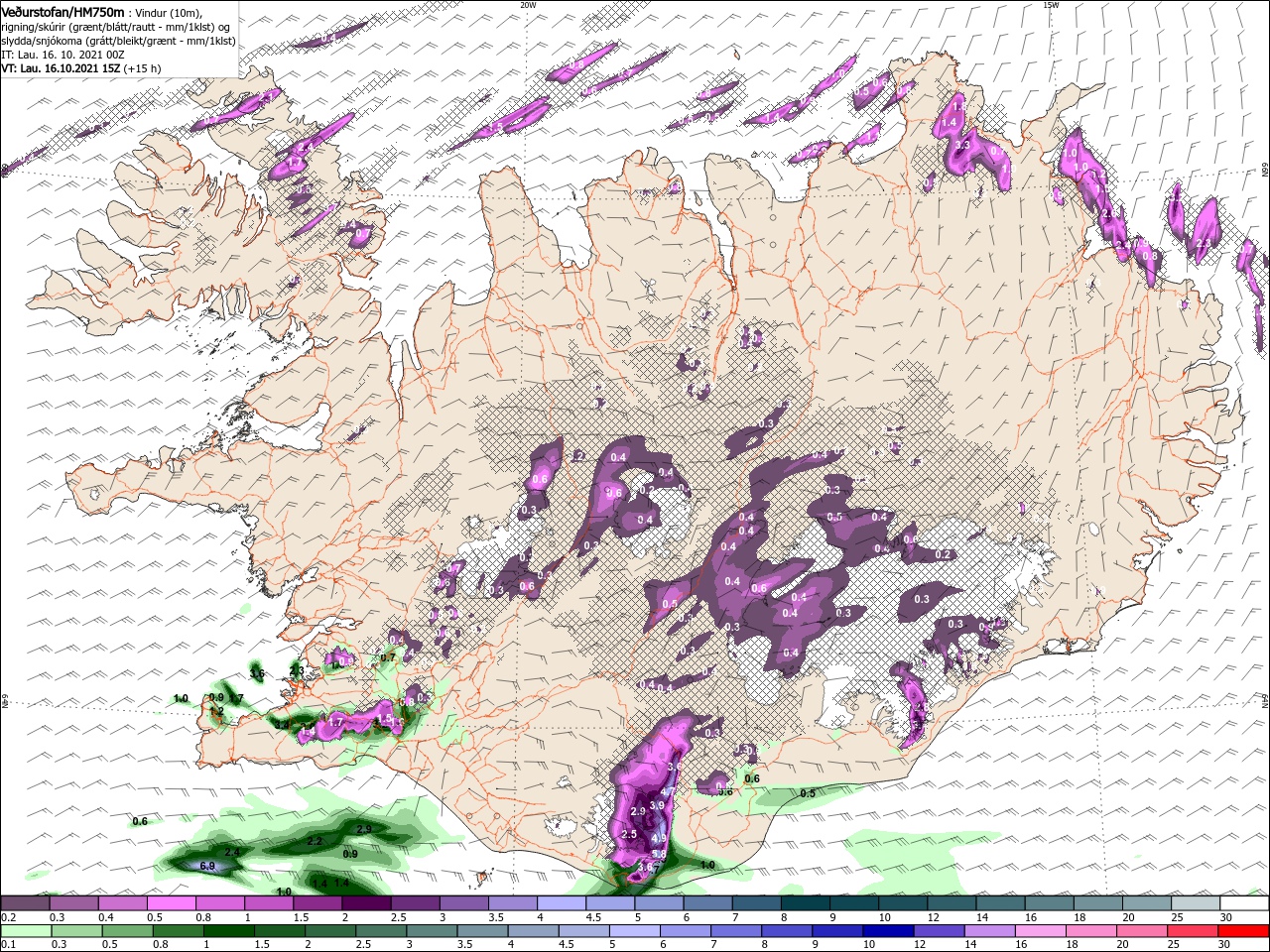Click the (+15 h) forecast offset
Screen dimensions: 1270x952
pos(143,68)
